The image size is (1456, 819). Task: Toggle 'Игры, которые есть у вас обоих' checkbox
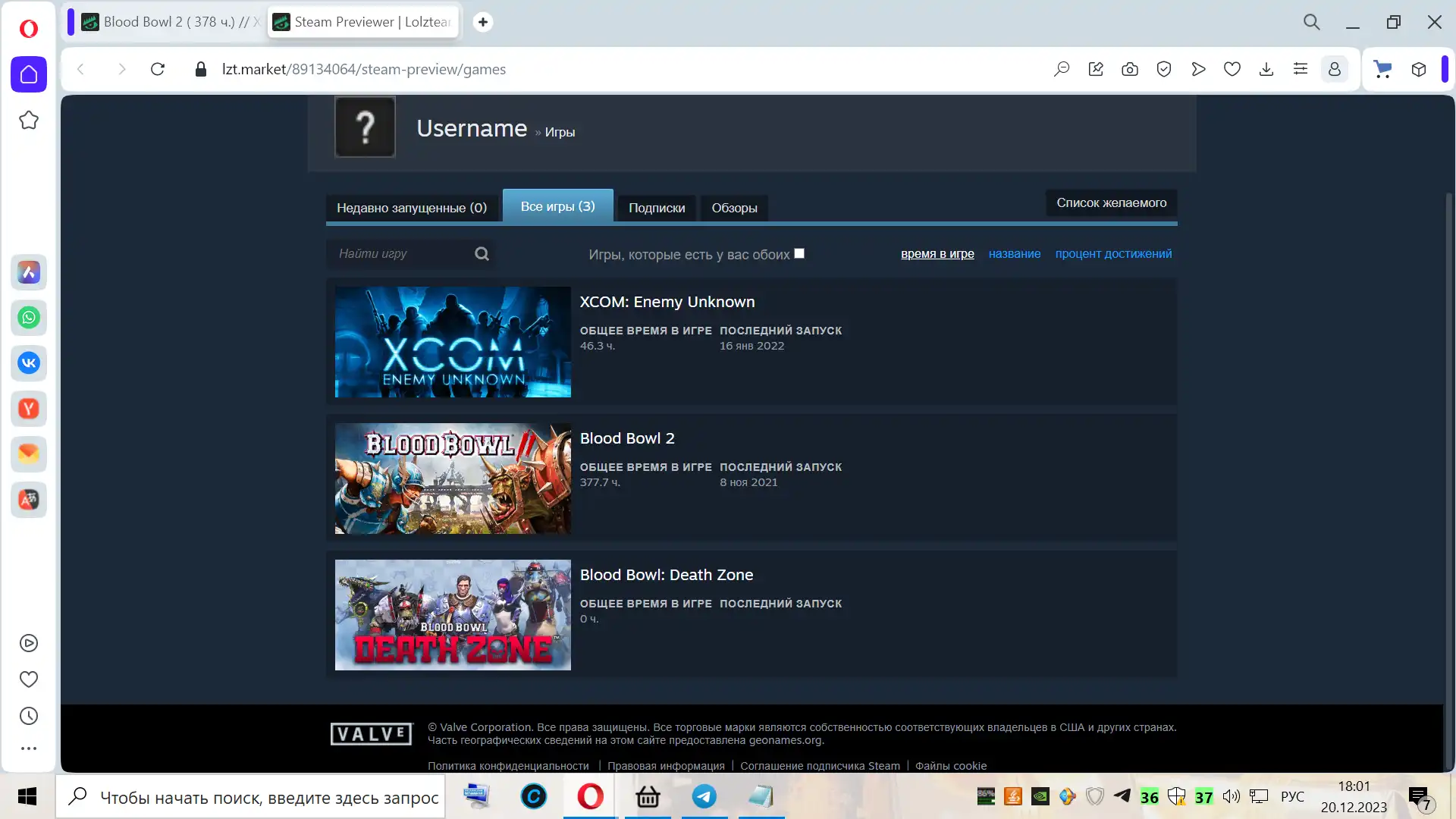tap(799, 253)
